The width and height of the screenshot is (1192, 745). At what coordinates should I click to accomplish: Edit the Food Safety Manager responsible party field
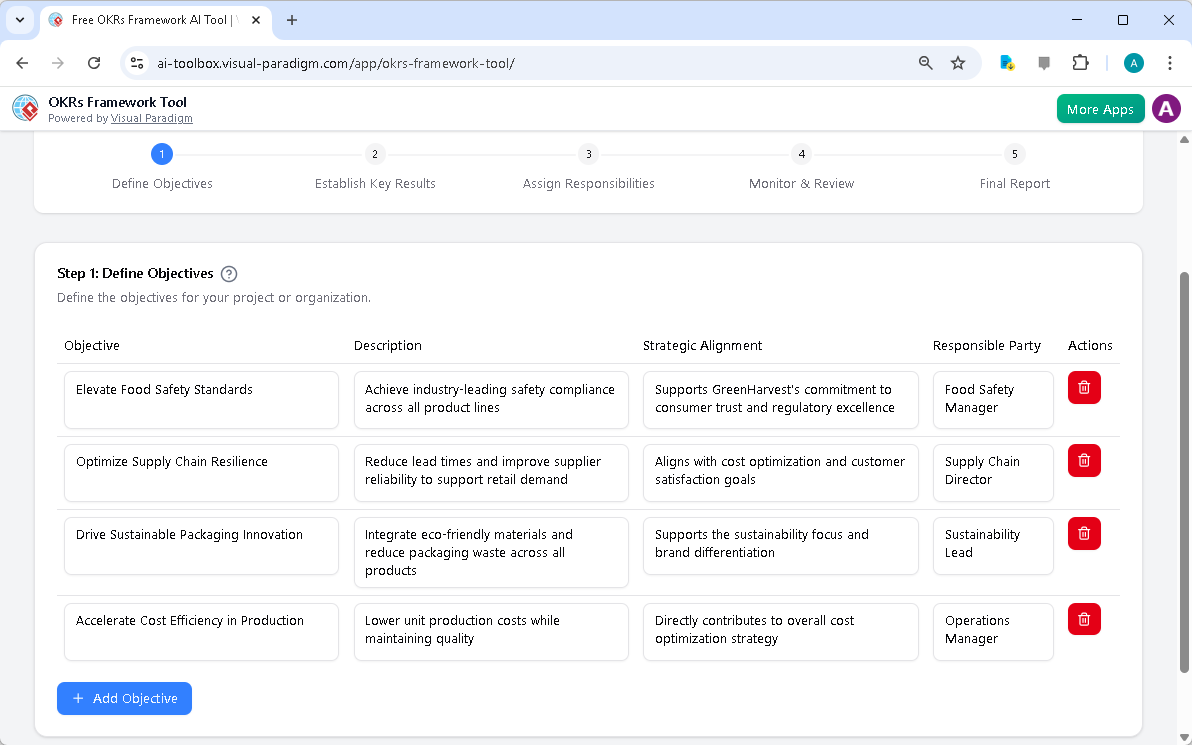992,399
